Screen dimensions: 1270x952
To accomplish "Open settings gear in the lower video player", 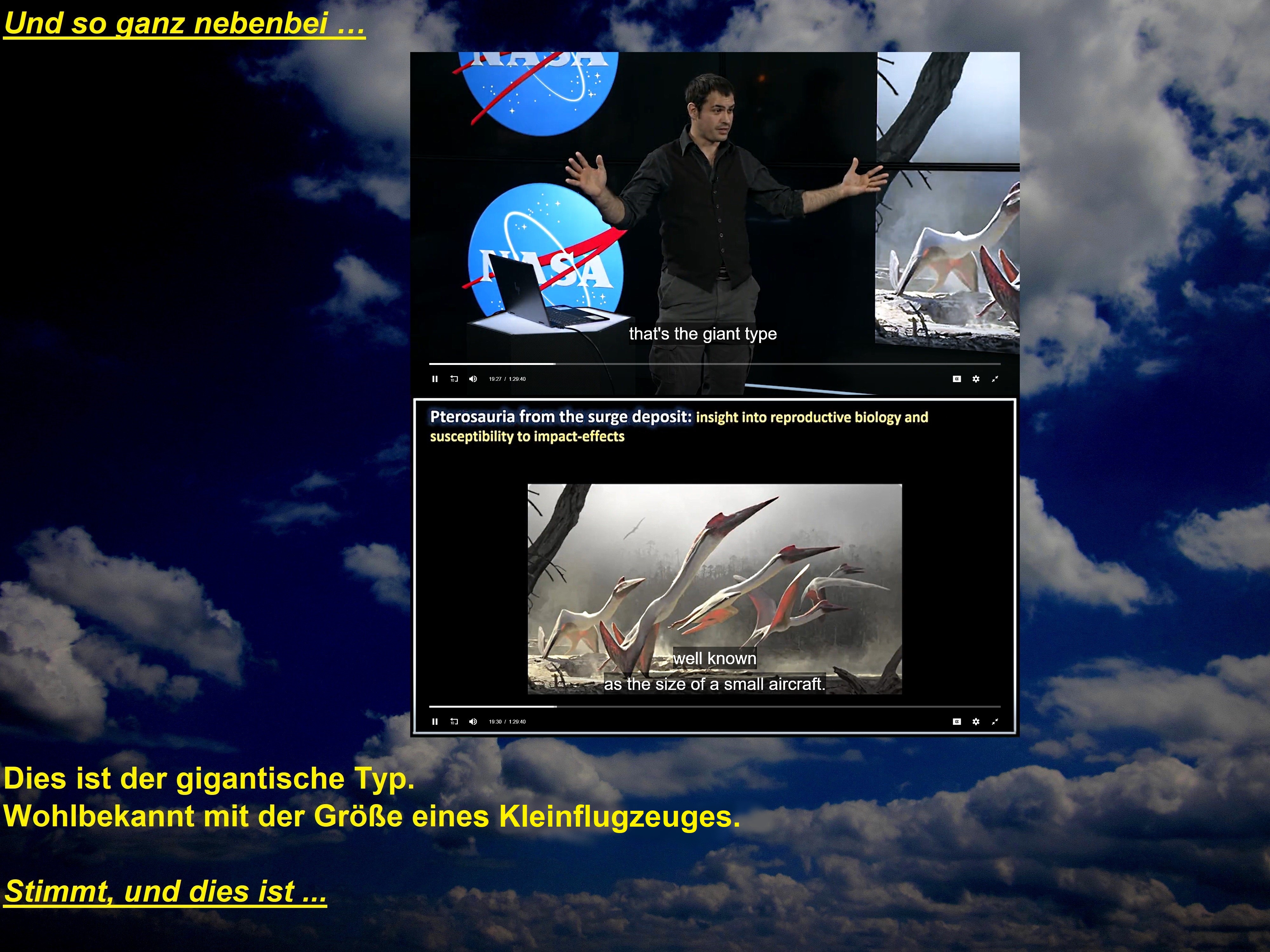I will point(975,721).
